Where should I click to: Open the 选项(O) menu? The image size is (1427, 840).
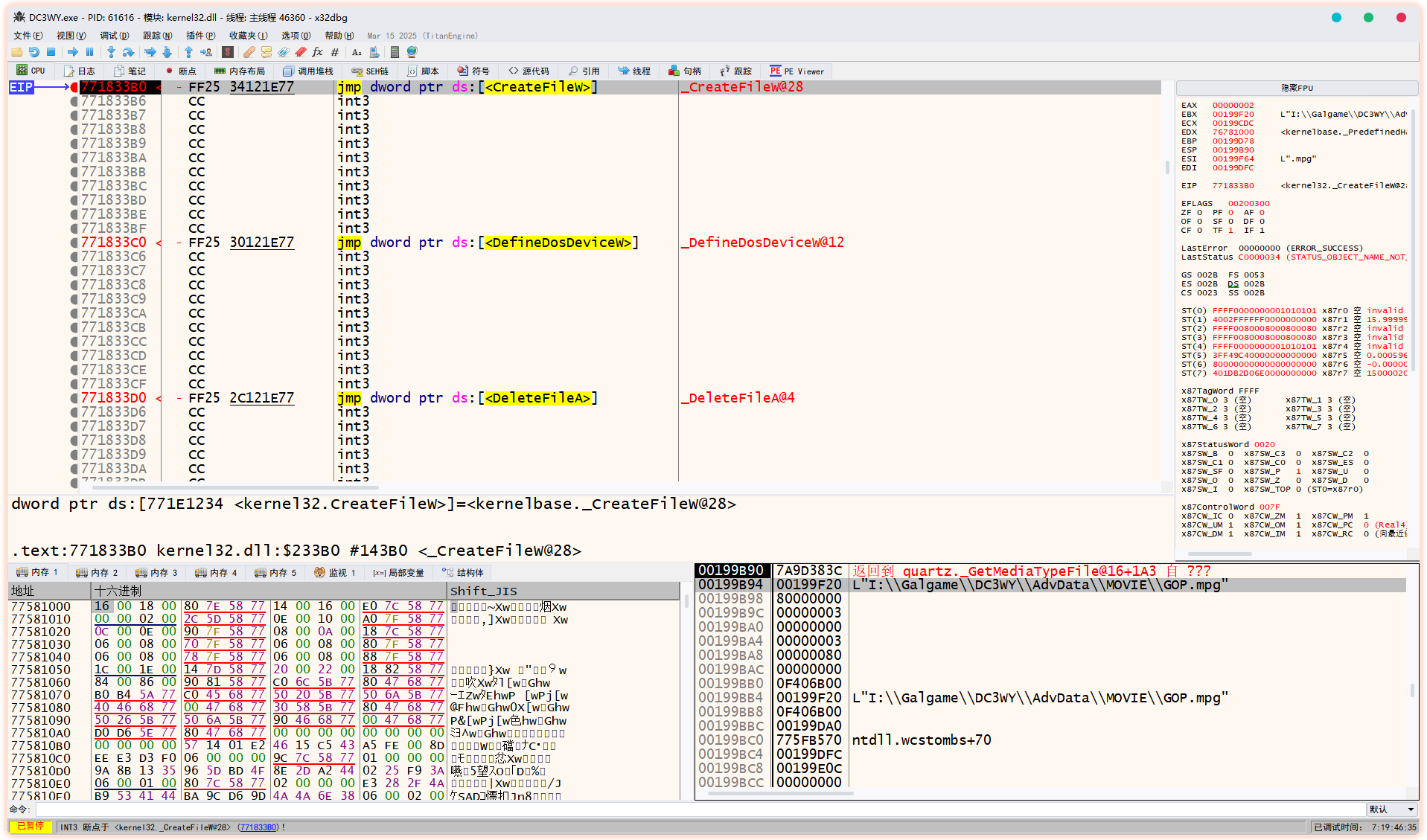click(x=296, y=36)
